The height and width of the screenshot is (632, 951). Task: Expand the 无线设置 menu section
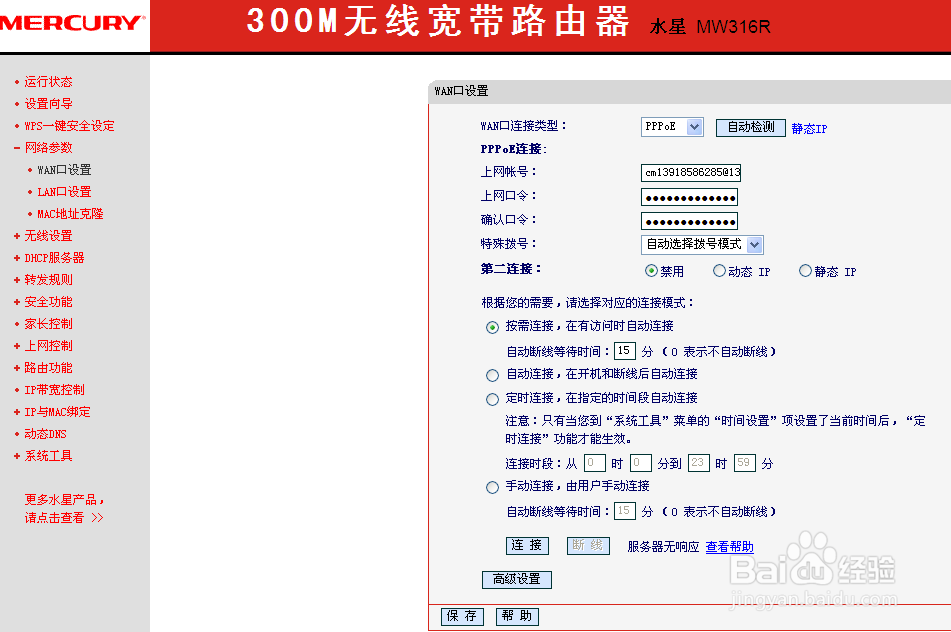pyautogui.click(x=48, y=236)
